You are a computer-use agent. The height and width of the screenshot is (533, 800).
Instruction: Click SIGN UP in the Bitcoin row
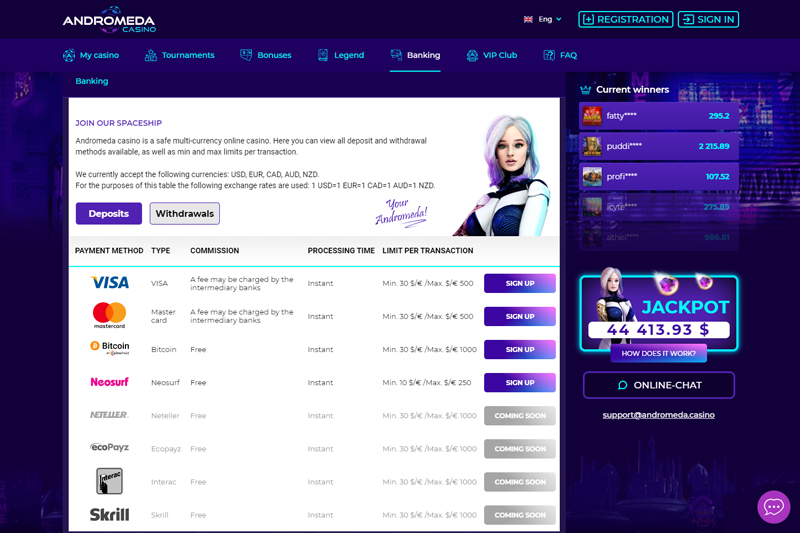520,349
